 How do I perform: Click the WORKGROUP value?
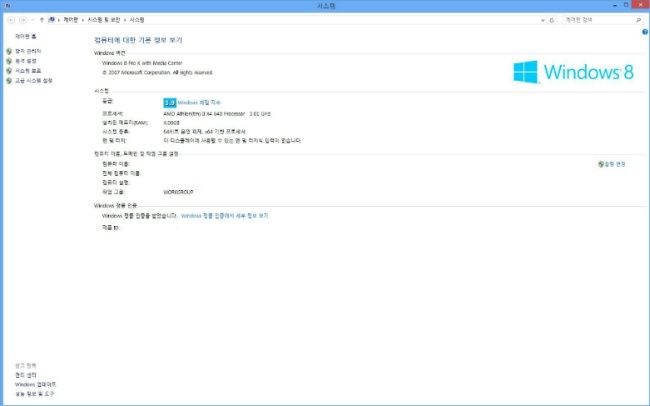178,192
